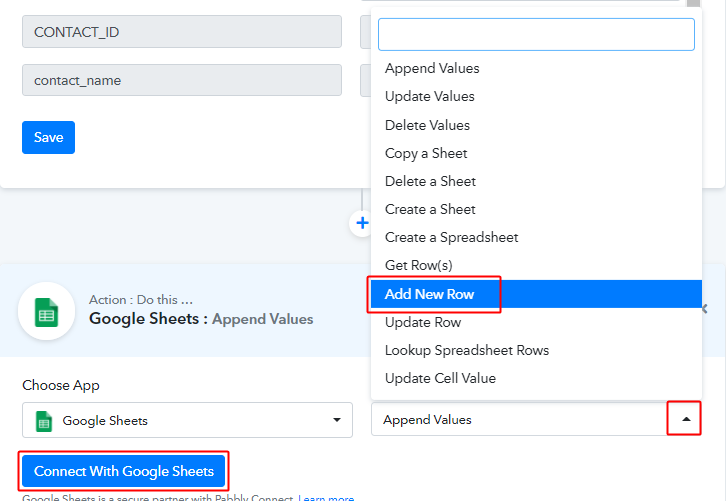Click the Google Sheets action logo
The width and height of the screenshot is (726, 501).
47,312
